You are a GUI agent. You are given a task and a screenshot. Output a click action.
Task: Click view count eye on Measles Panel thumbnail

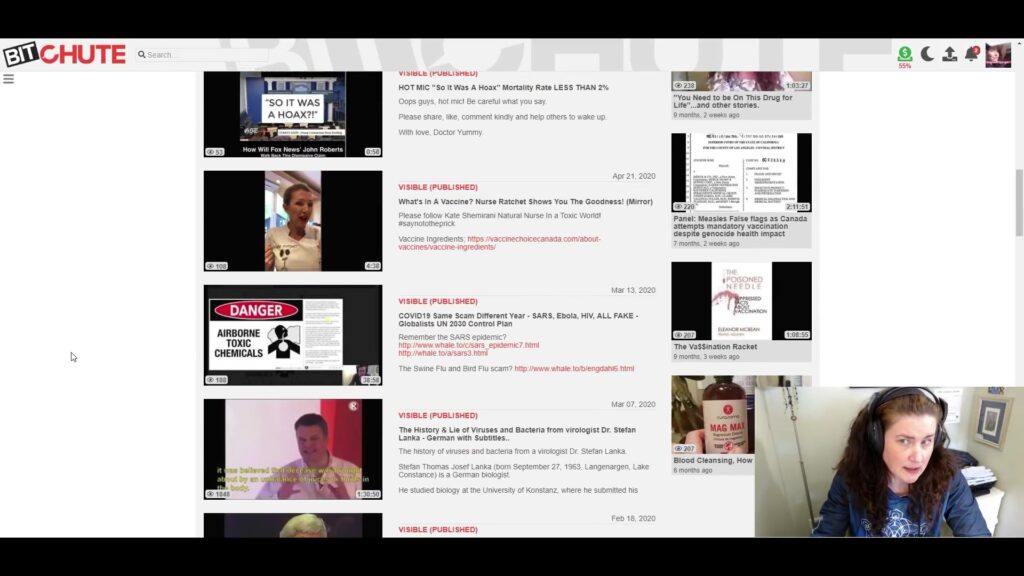tap(678, 206)
